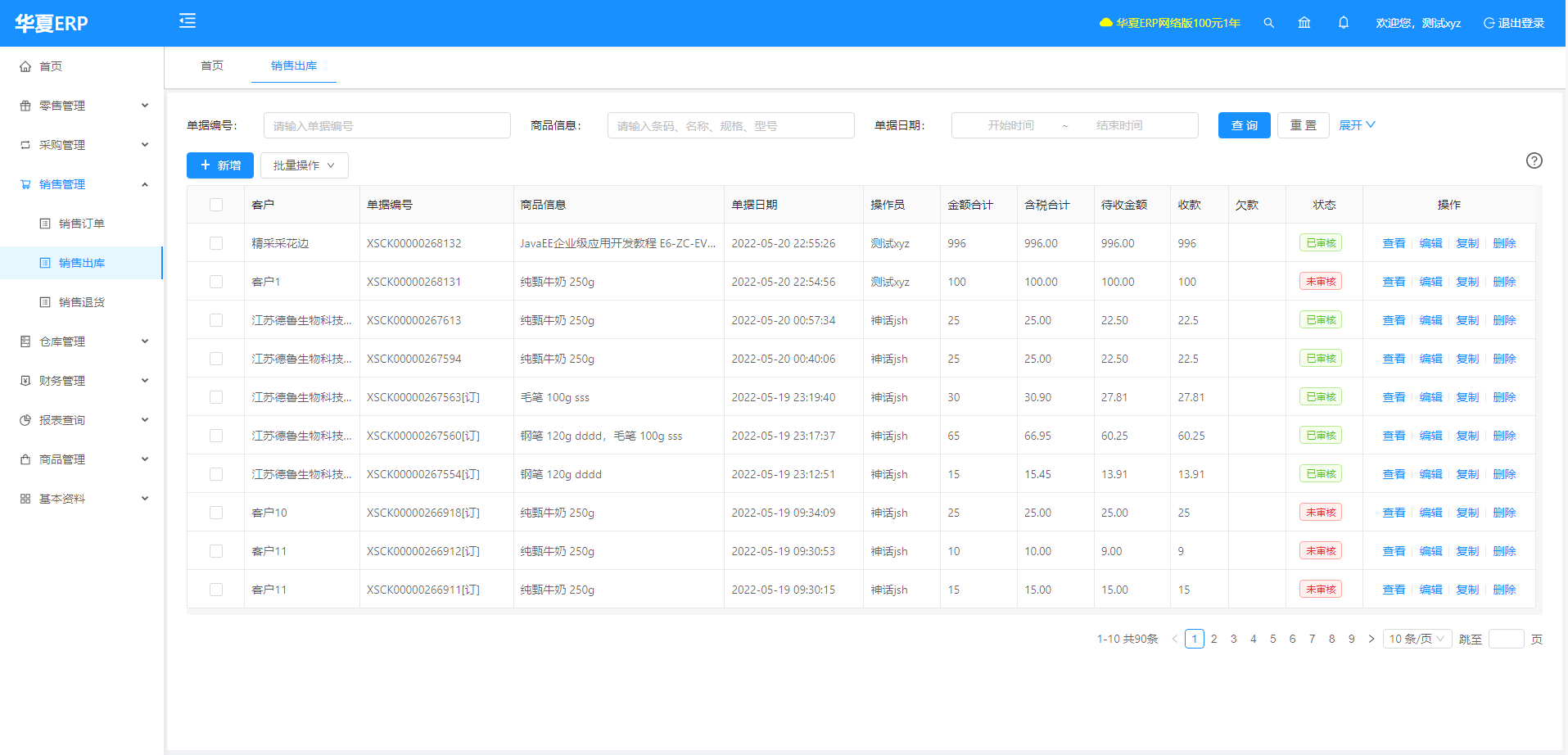Click the 重置 button
This screenshot has height=755, width=1568.
pyautogui.click(x=1304, y=125)
